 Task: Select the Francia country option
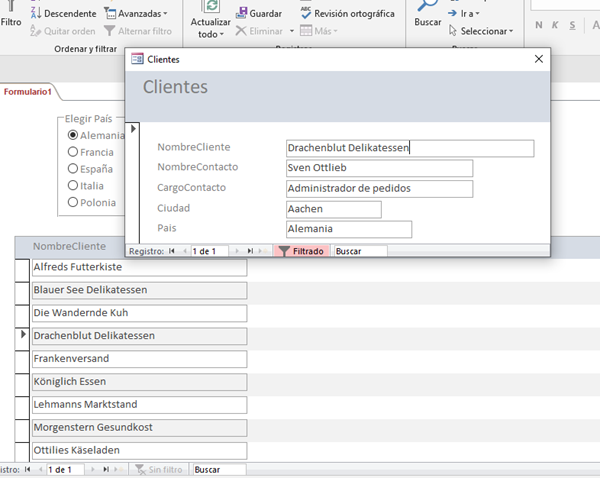click(x=72, y=152)
